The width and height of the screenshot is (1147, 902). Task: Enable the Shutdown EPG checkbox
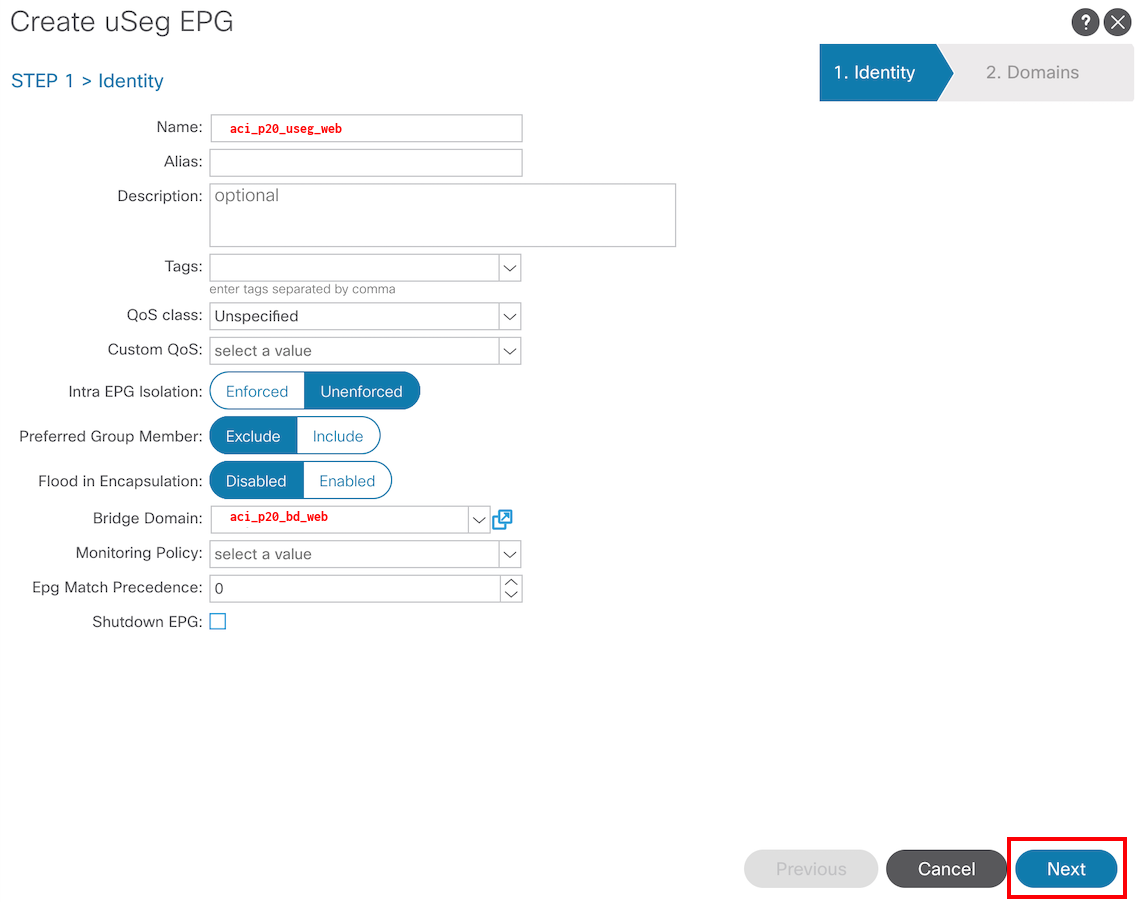(x=218, y=622)
